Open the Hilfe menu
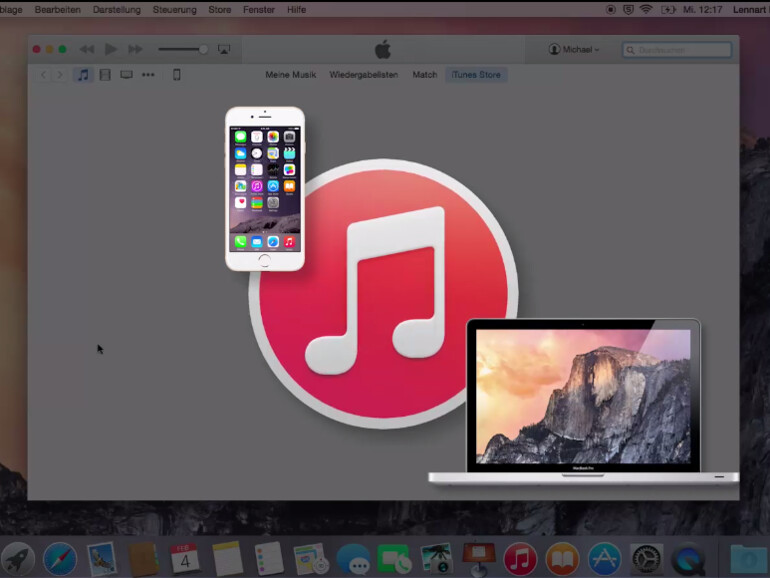 (297, 9)
